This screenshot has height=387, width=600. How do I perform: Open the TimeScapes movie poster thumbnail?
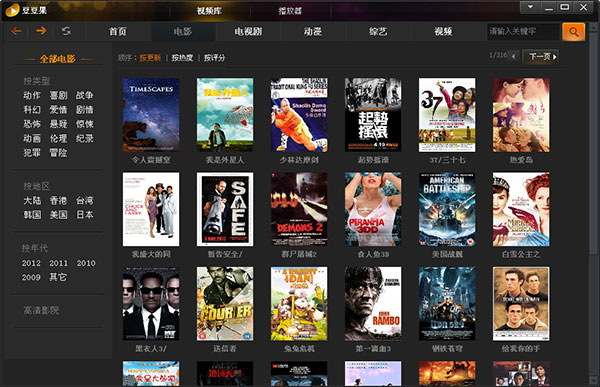tap(151, 115)
